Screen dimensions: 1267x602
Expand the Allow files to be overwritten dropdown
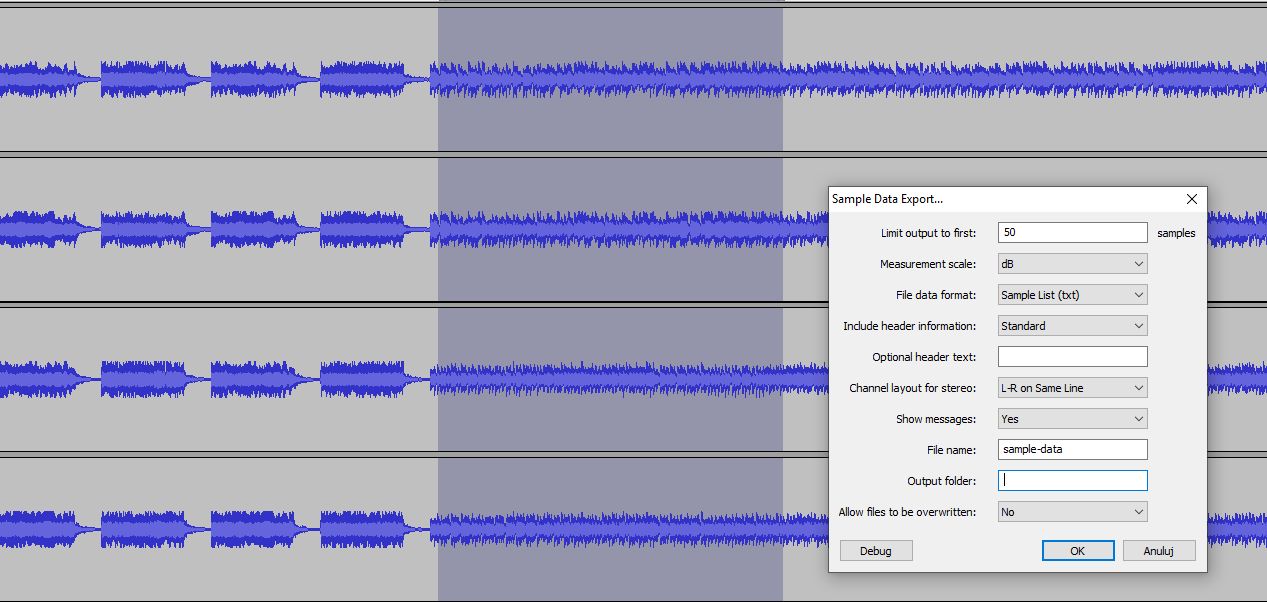(x=1071, y=511)
